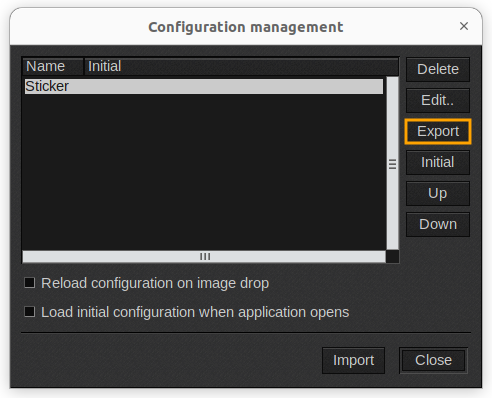Click the horizontal scrollbar of the list
The height and width of the screenshot is (398, 492).
204,257
